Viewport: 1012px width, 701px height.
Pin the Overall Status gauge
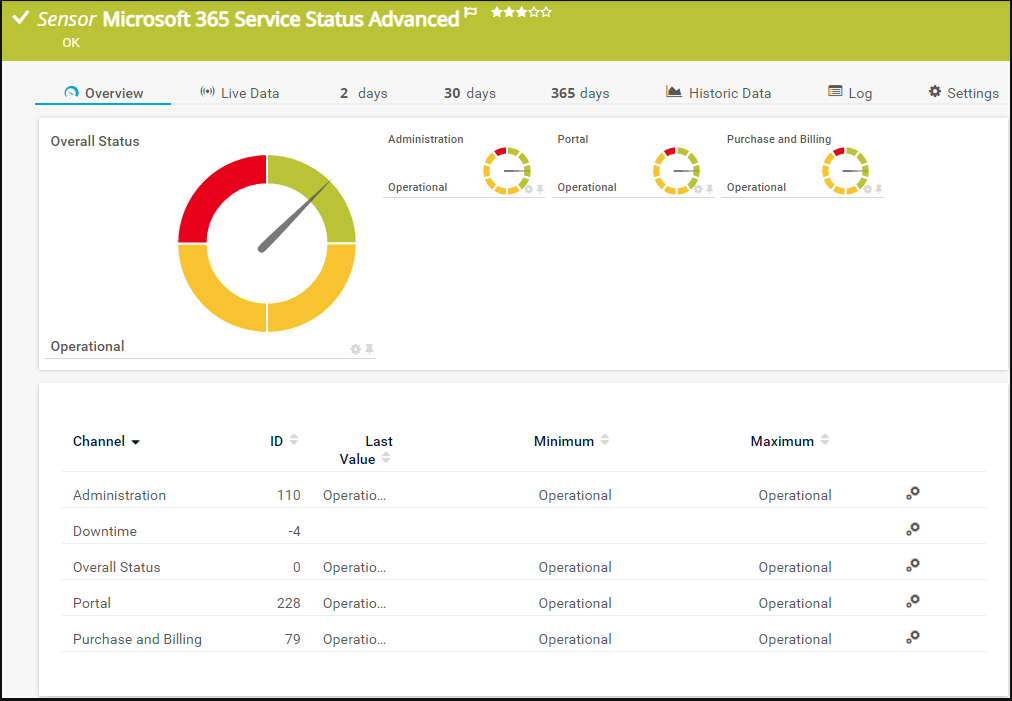tap(369, 348)
